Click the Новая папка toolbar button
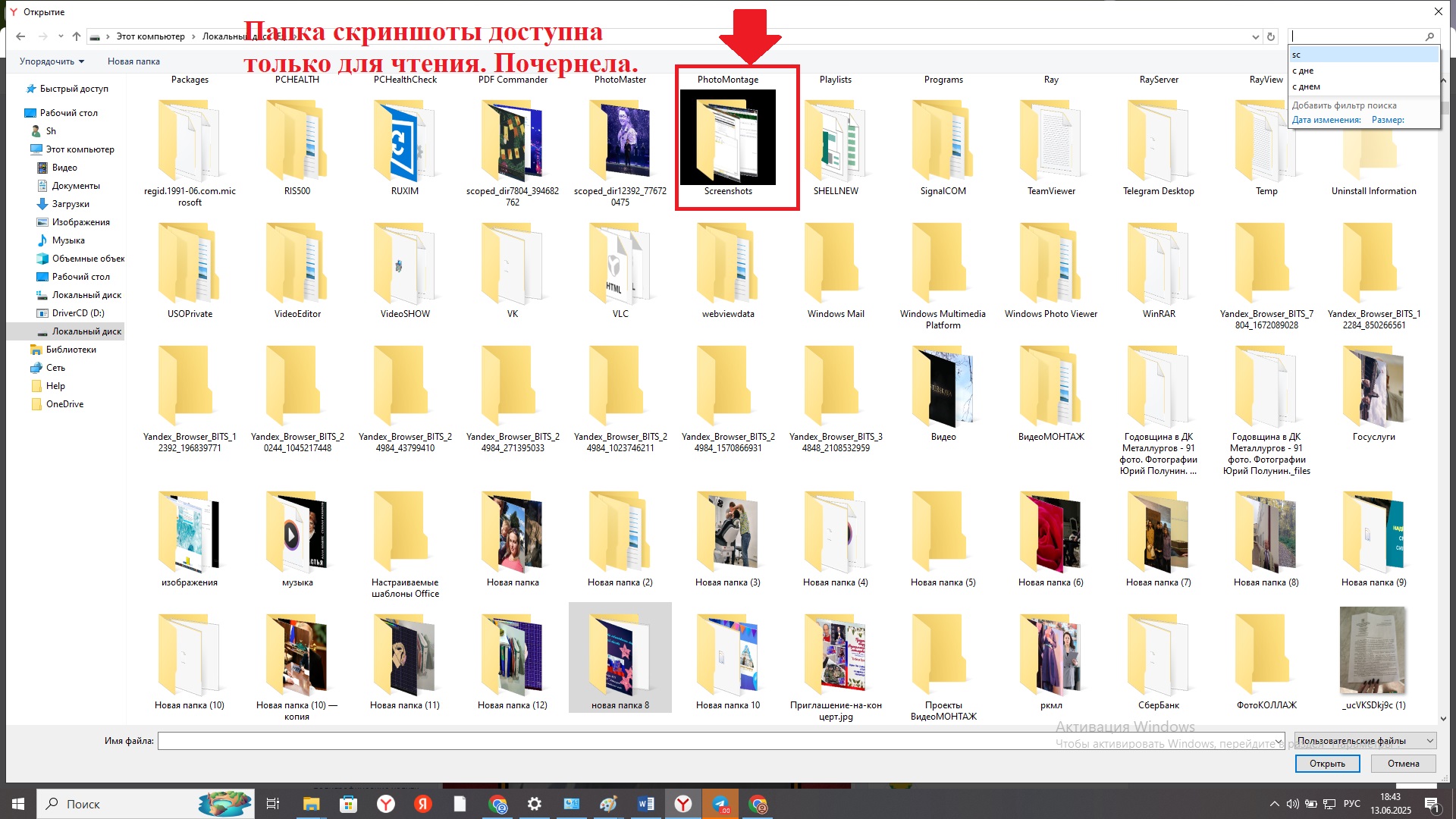 [x=133, y=61]
